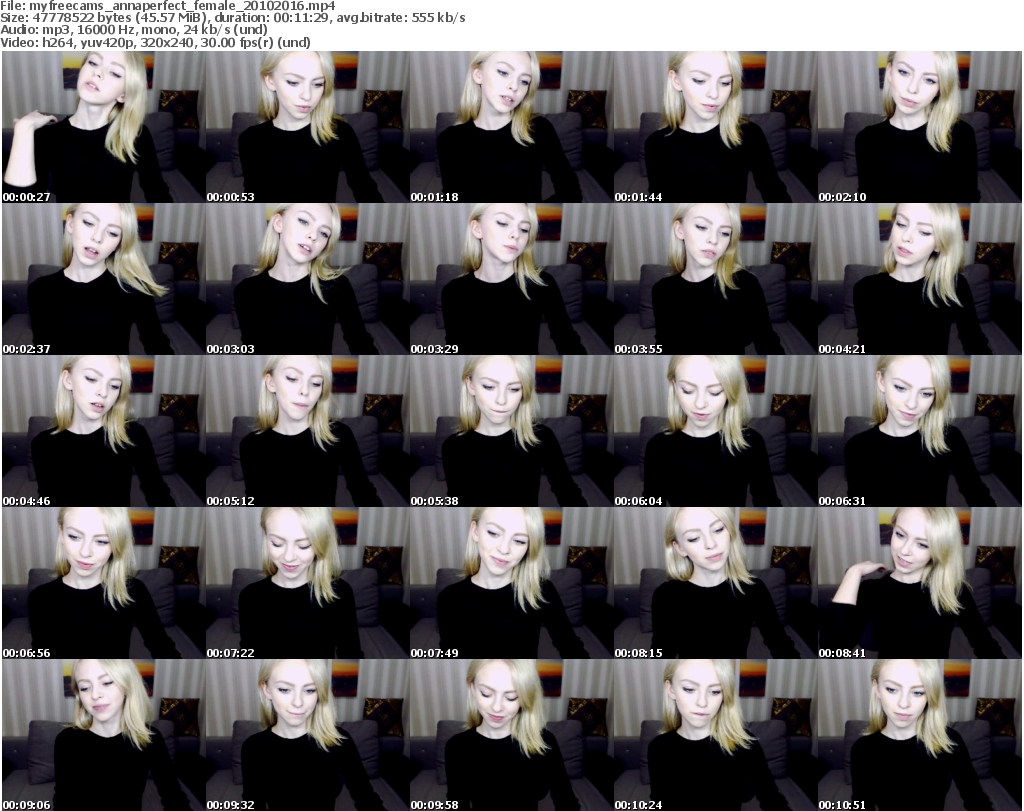
Task: Select the thumbnail frame at 00:06:04
Action: pyautogui.click(x=716, y=432)
